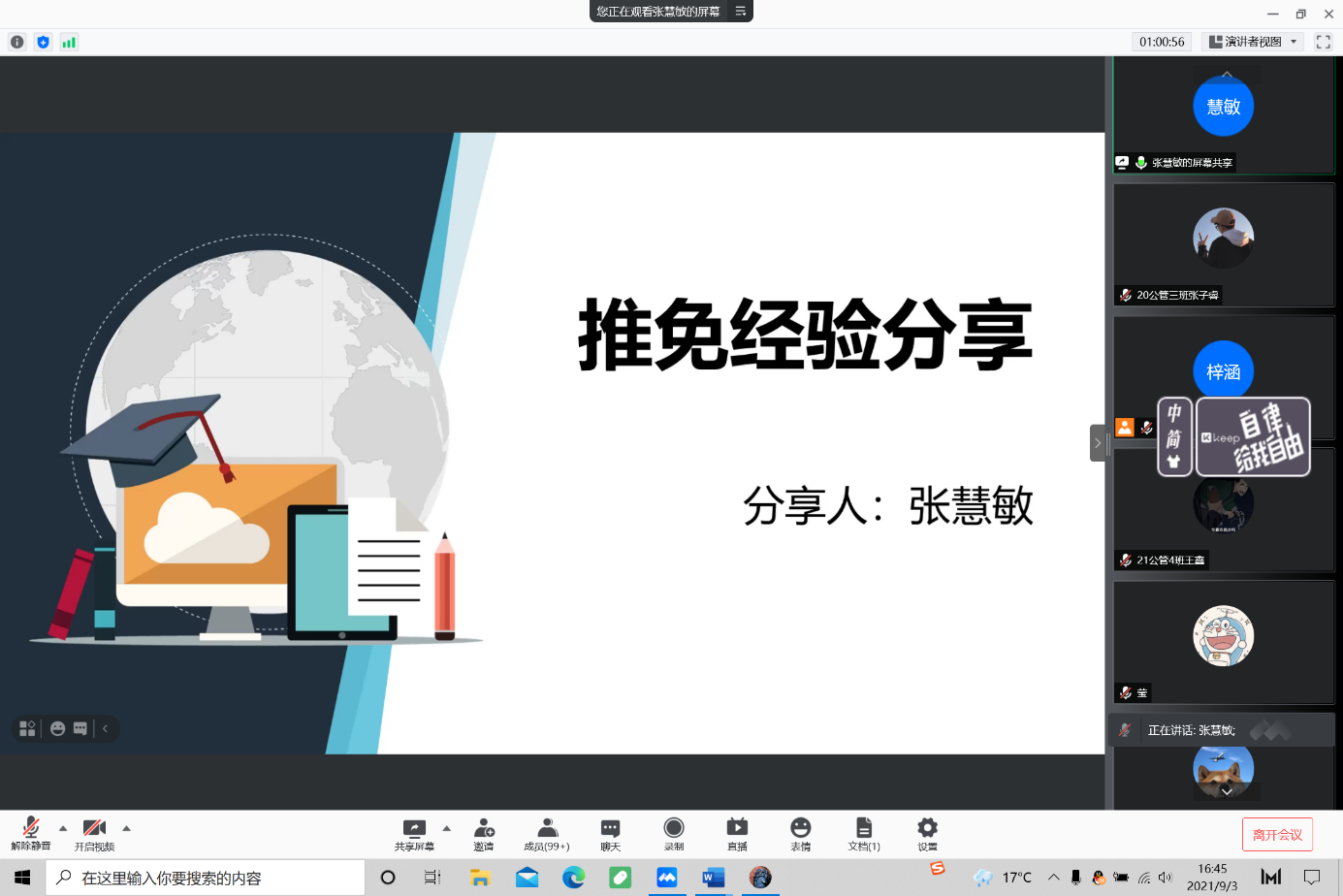This screenshot has height=896, width=1343.
Task: Check network quality via the signal bars icon
Action: (69, 43)
